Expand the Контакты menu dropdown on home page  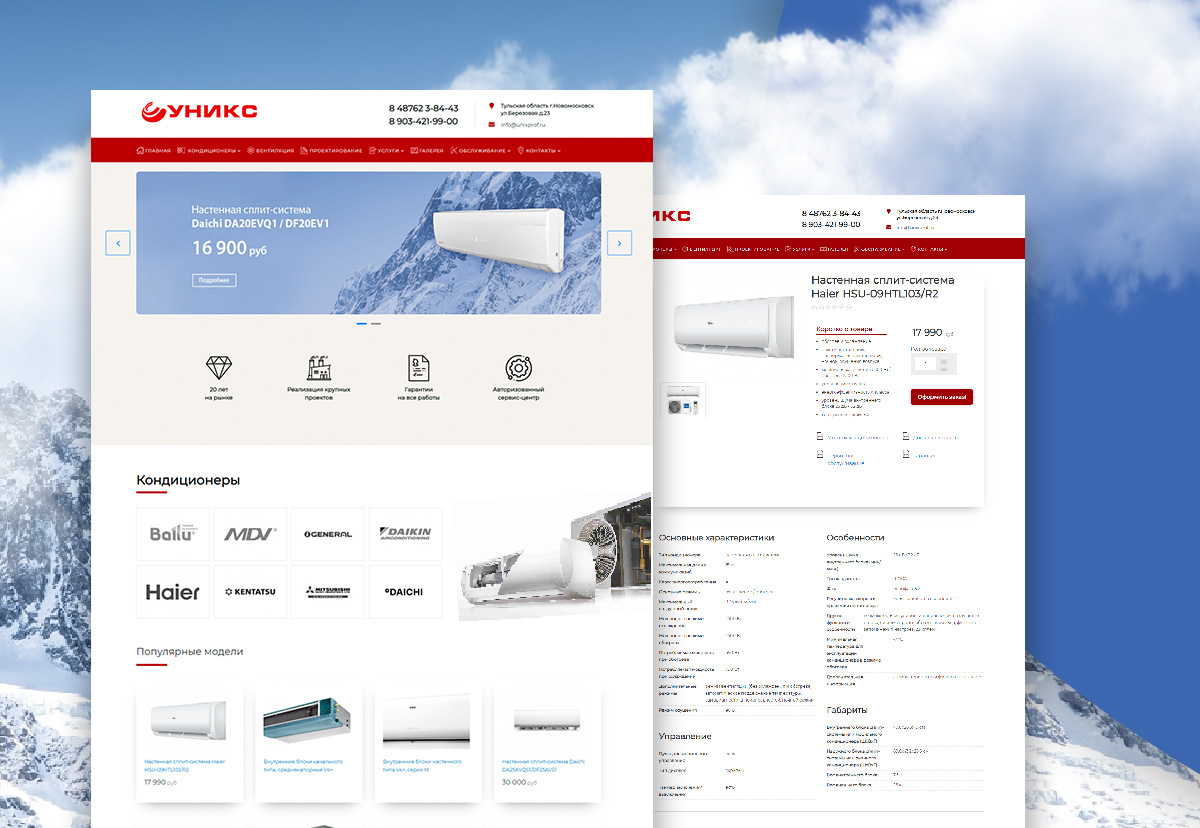coord(539,151)
